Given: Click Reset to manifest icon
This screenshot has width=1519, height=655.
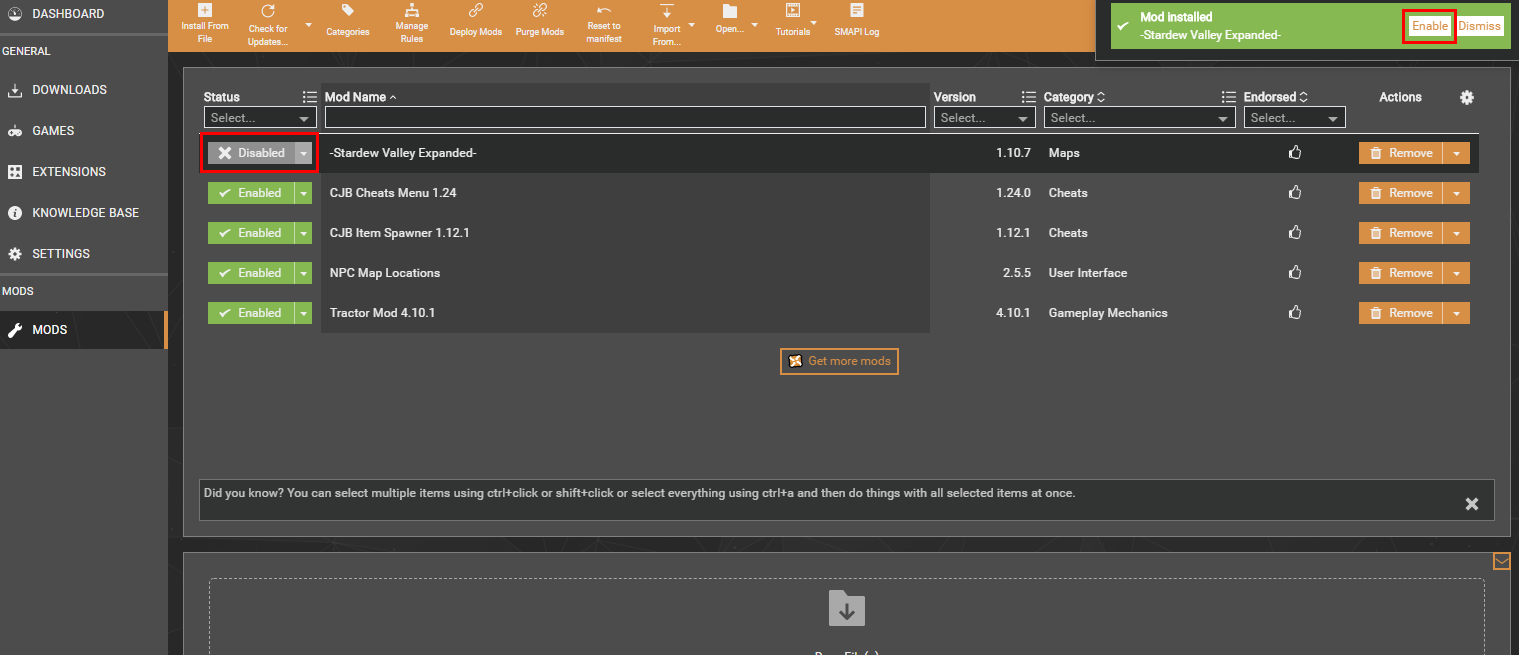Looking at the screenshot, I should [604, 10].
